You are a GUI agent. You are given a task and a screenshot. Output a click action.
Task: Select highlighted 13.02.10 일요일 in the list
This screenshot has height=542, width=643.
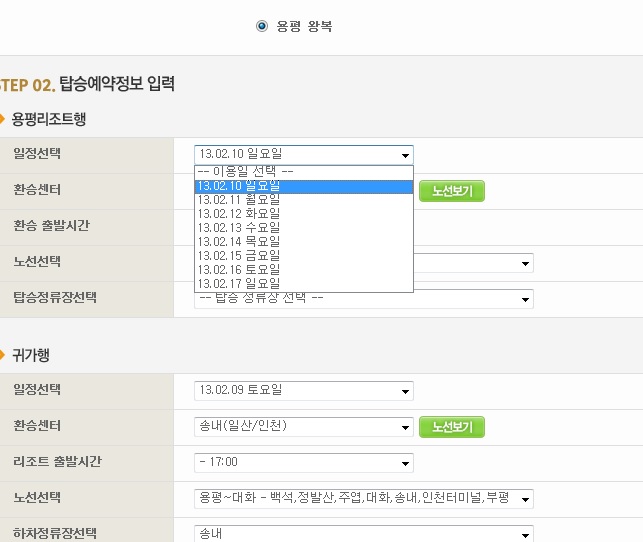pos(303,186)
